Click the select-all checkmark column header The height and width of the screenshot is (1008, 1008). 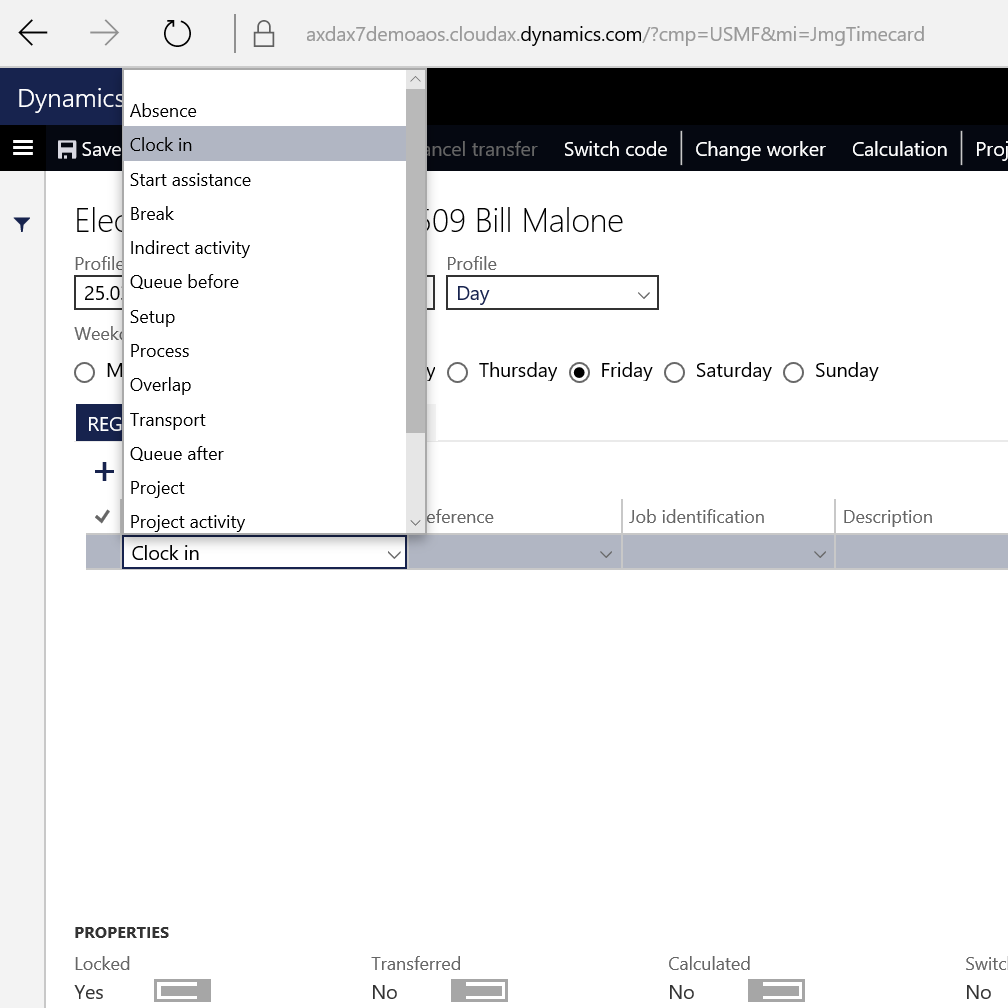102,517
